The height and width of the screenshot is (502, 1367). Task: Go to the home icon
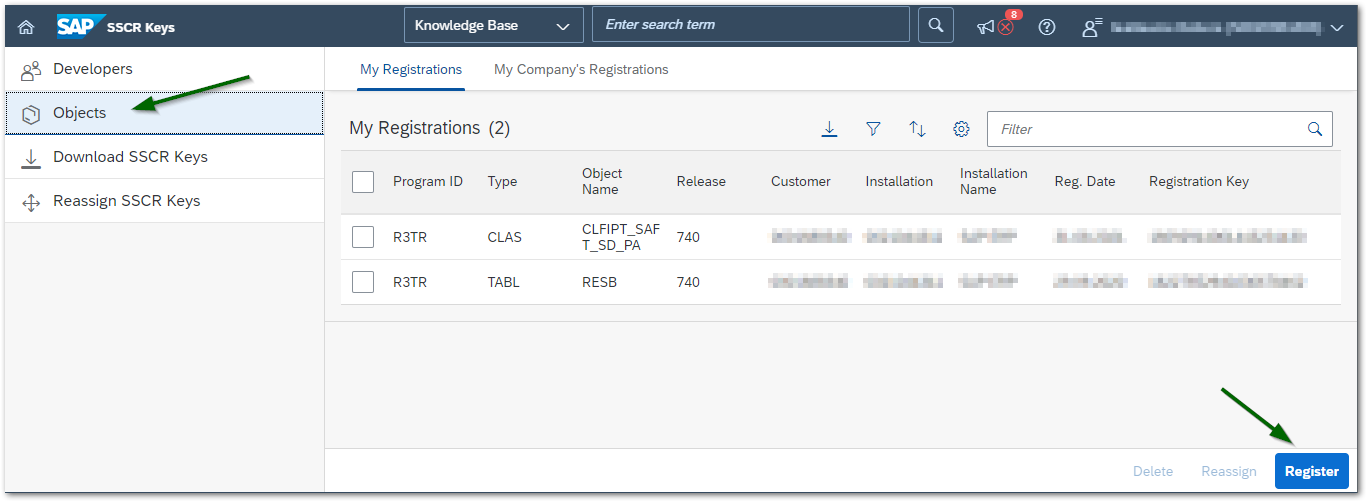[x=26, y=27]
